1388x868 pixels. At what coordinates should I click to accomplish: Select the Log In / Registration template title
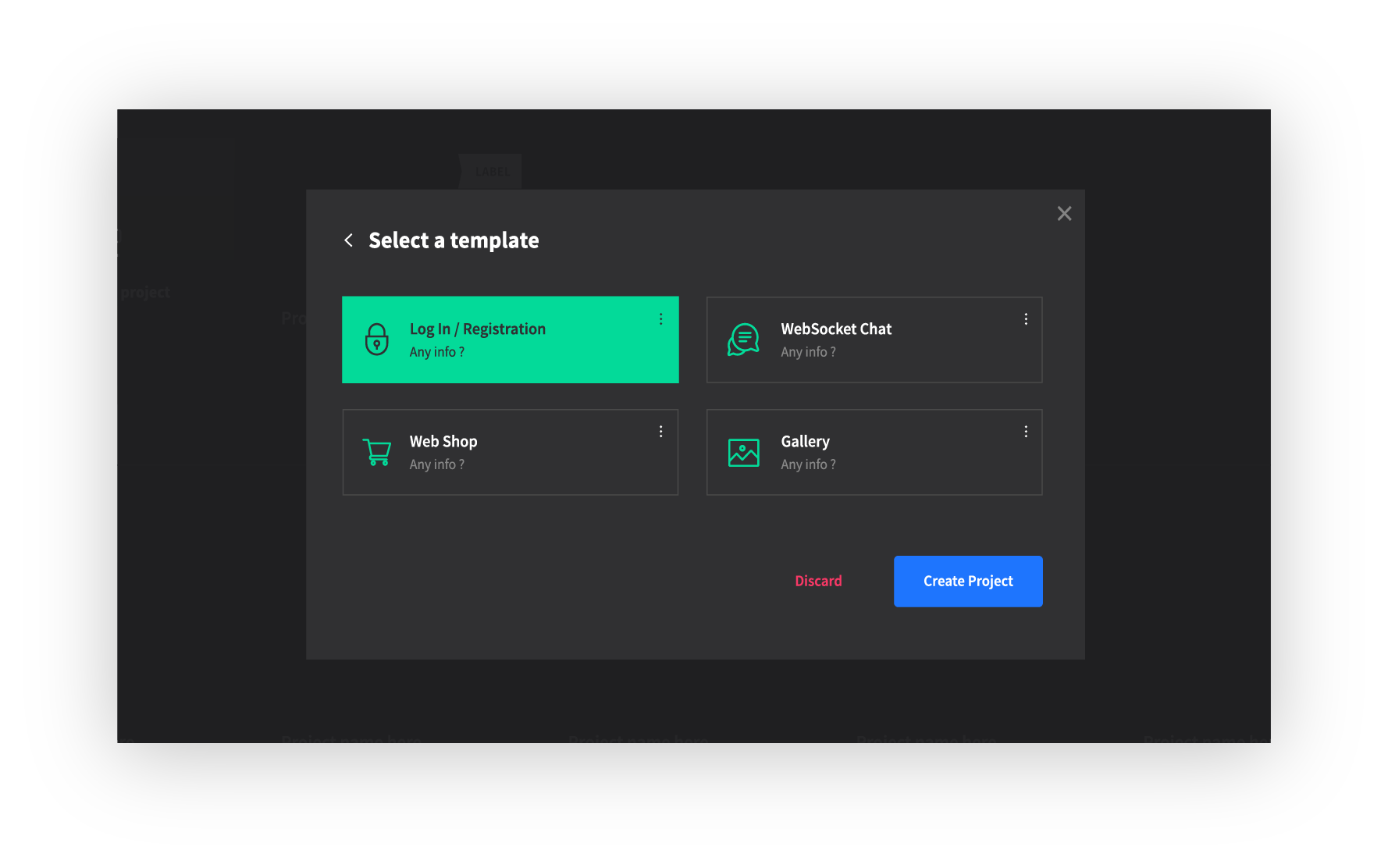(x=477, y=329)
